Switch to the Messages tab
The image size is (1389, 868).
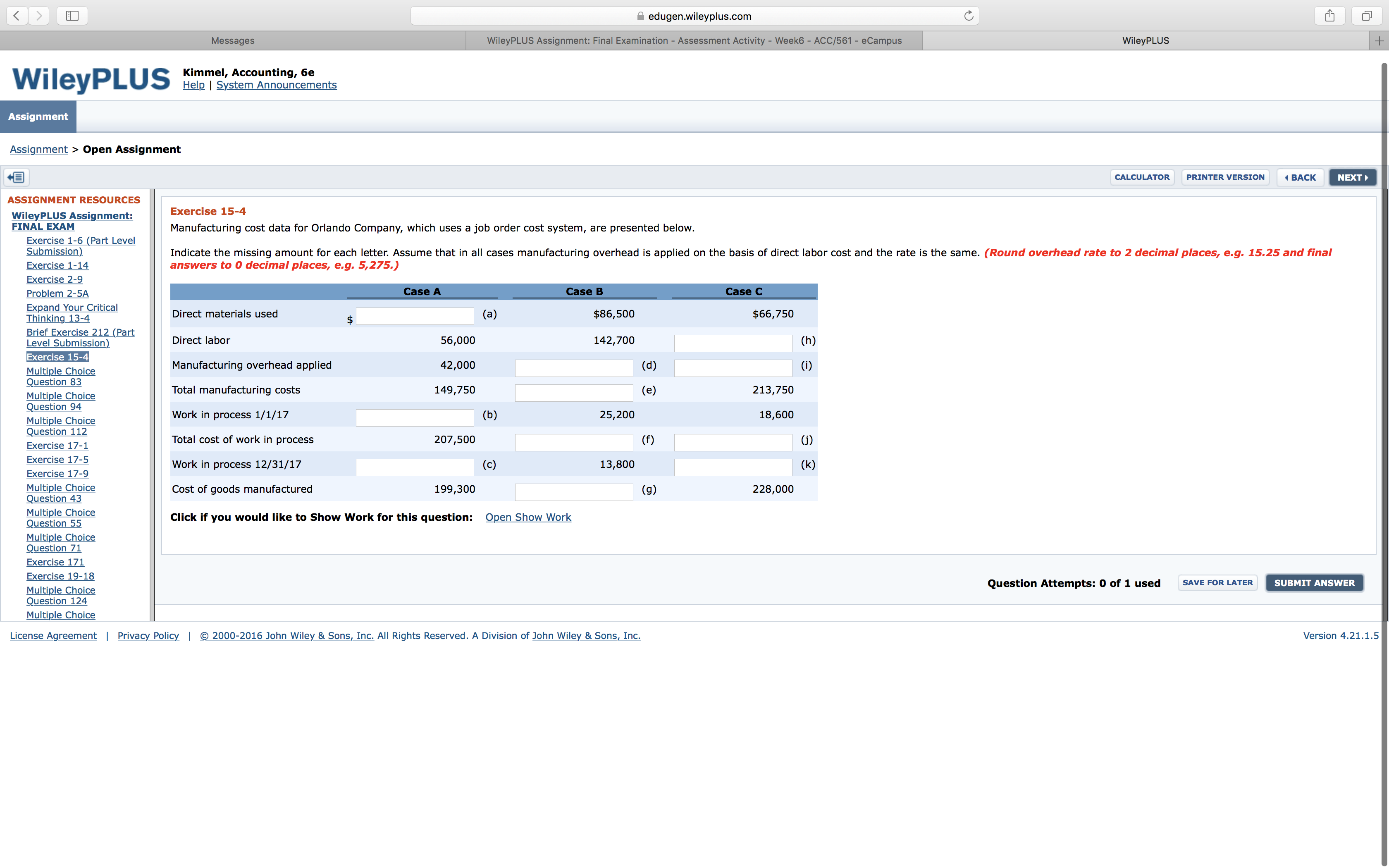click(232, 40)
